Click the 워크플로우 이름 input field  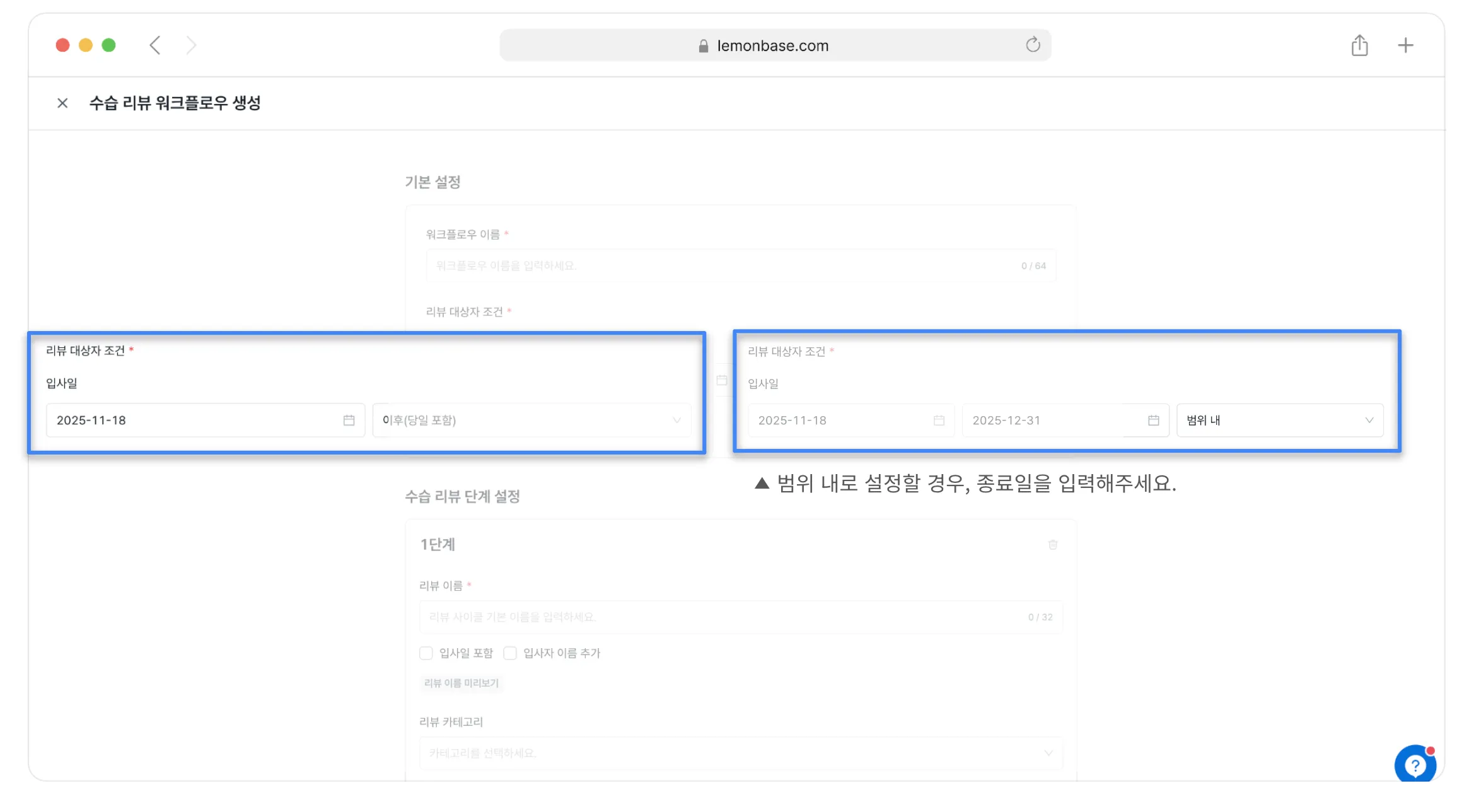(741, 265)
